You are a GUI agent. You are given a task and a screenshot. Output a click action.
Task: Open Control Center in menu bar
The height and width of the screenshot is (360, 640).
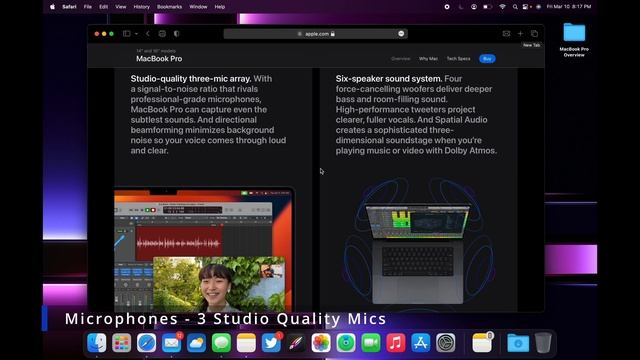point(526,7)
